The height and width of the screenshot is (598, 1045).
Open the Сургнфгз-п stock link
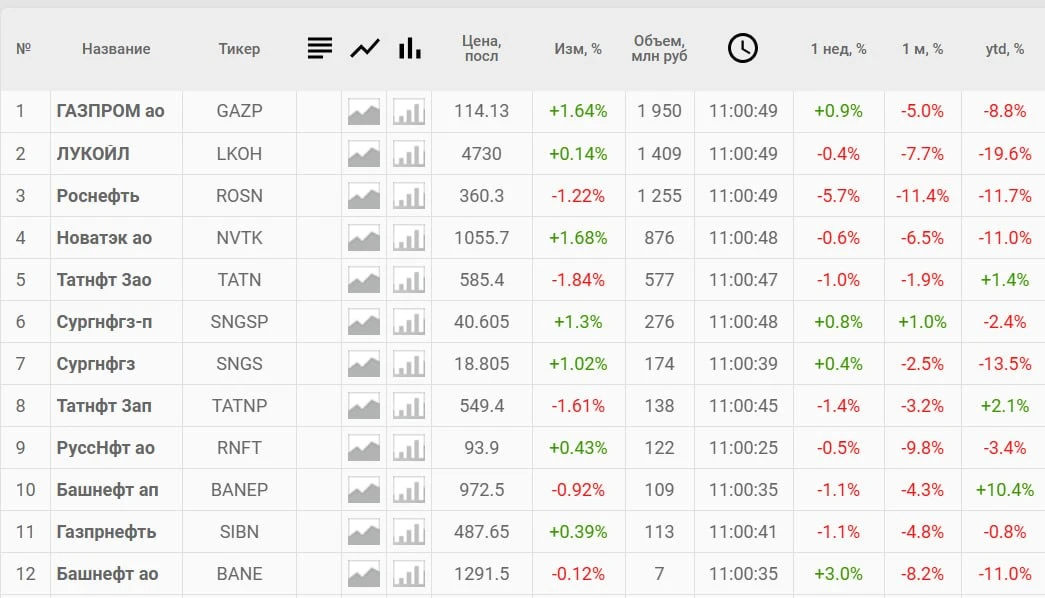click(104, 322)
